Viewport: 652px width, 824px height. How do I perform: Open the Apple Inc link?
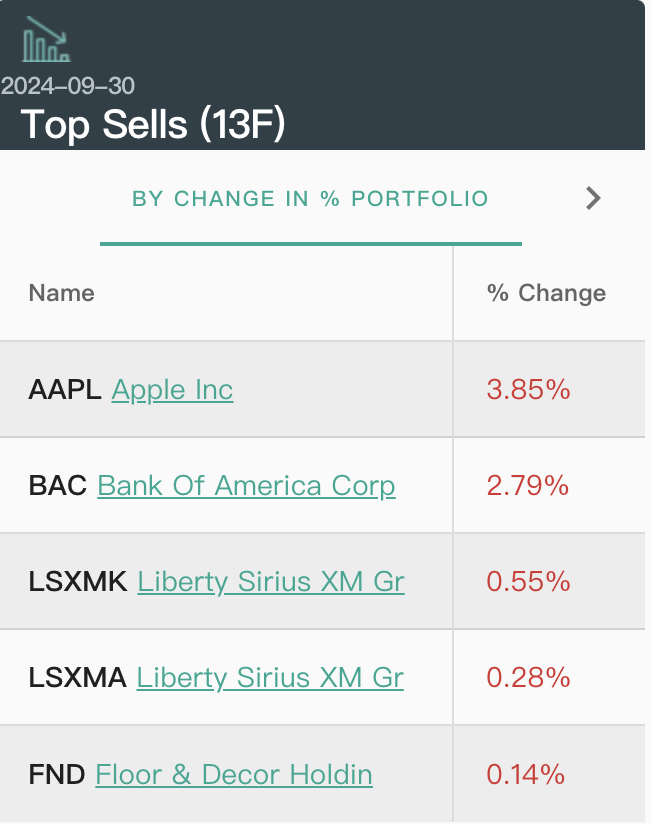172,389
